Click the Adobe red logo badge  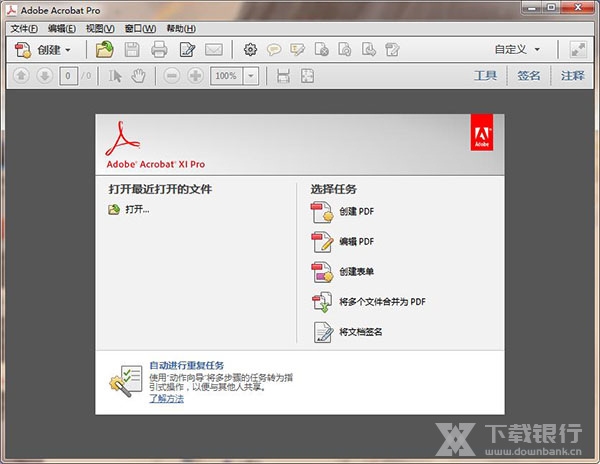(482, 132)
